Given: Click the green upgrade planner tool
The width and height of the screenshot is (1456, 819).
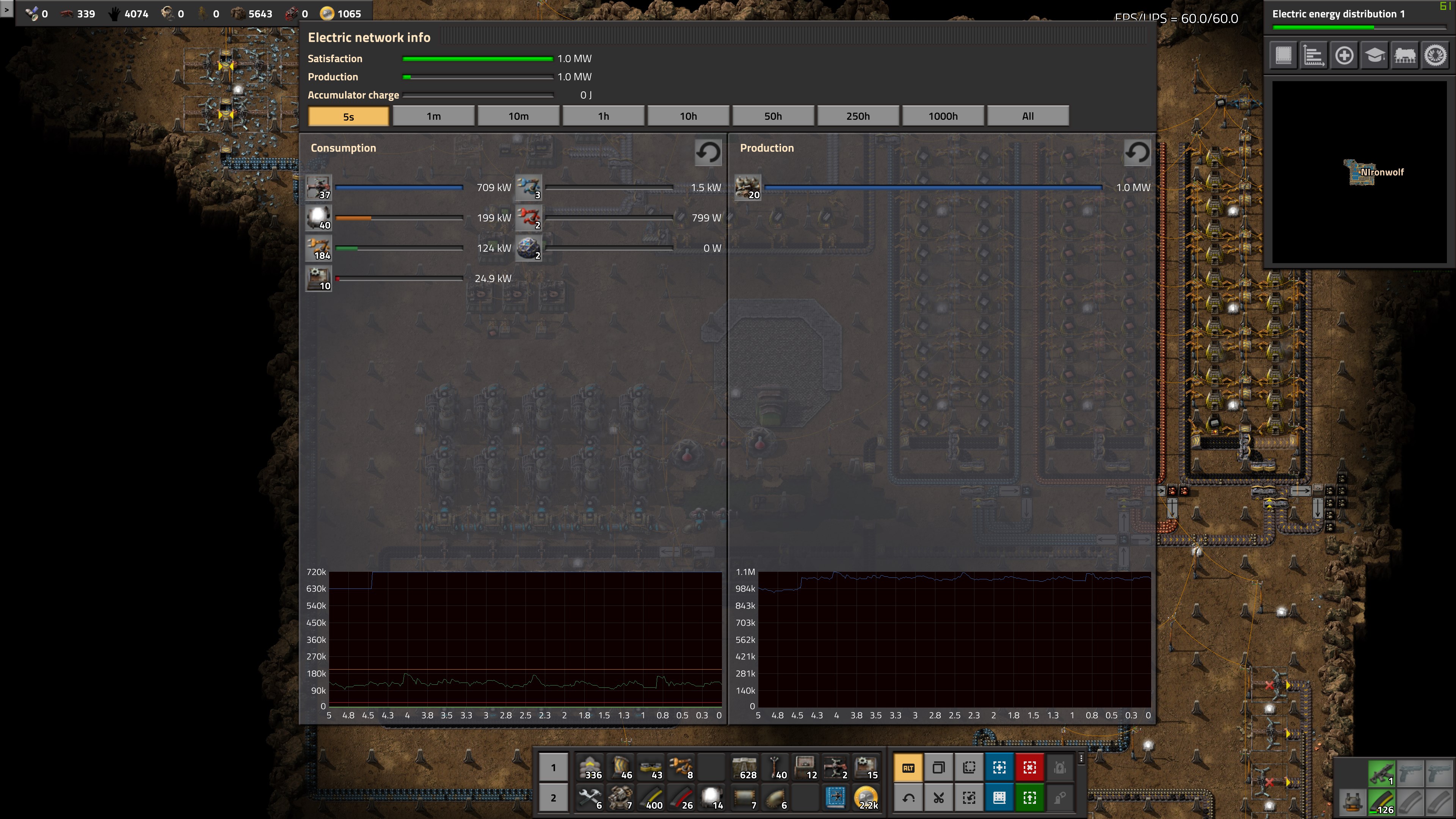Looking at the screenshot, I should [1030, 798].
